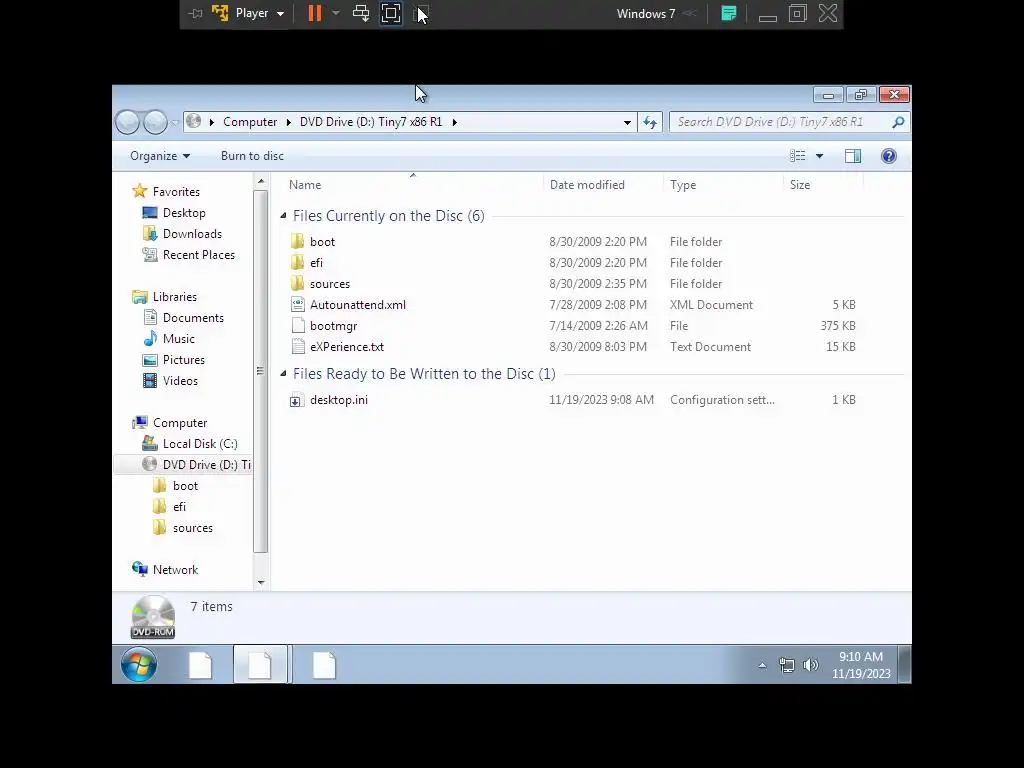The image size is (1024, 768).
Task: Select the sources folder in file list
Action: (x=330, y=283)
